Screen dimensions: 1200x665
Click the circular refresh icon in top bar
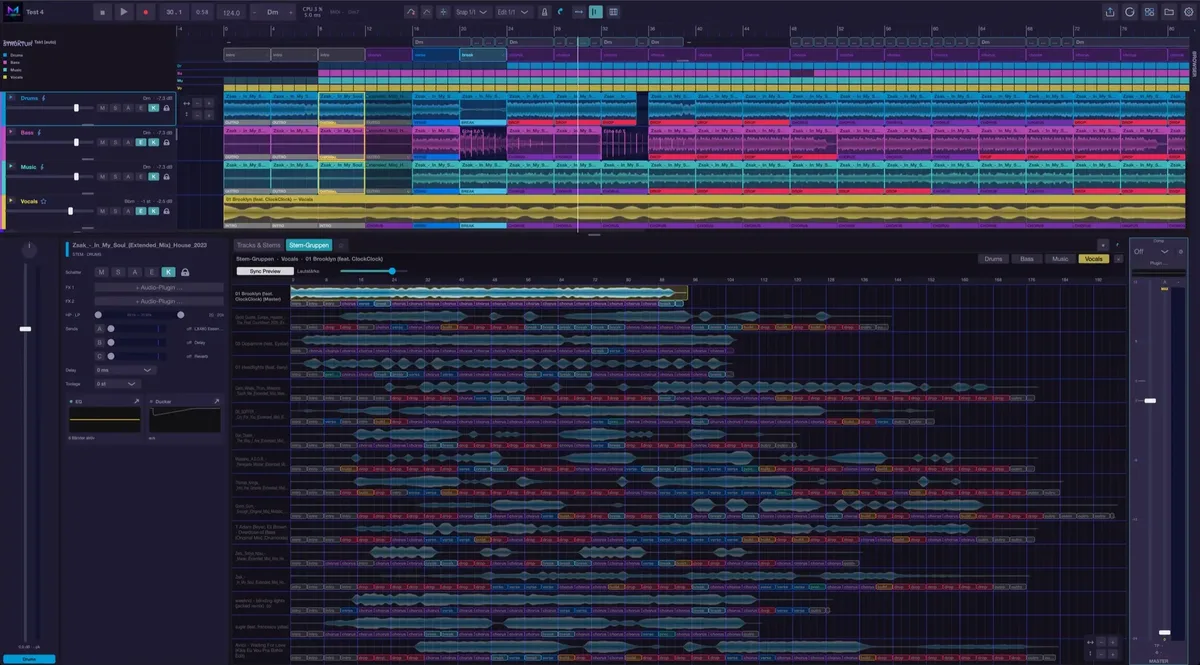point(1130,12)
